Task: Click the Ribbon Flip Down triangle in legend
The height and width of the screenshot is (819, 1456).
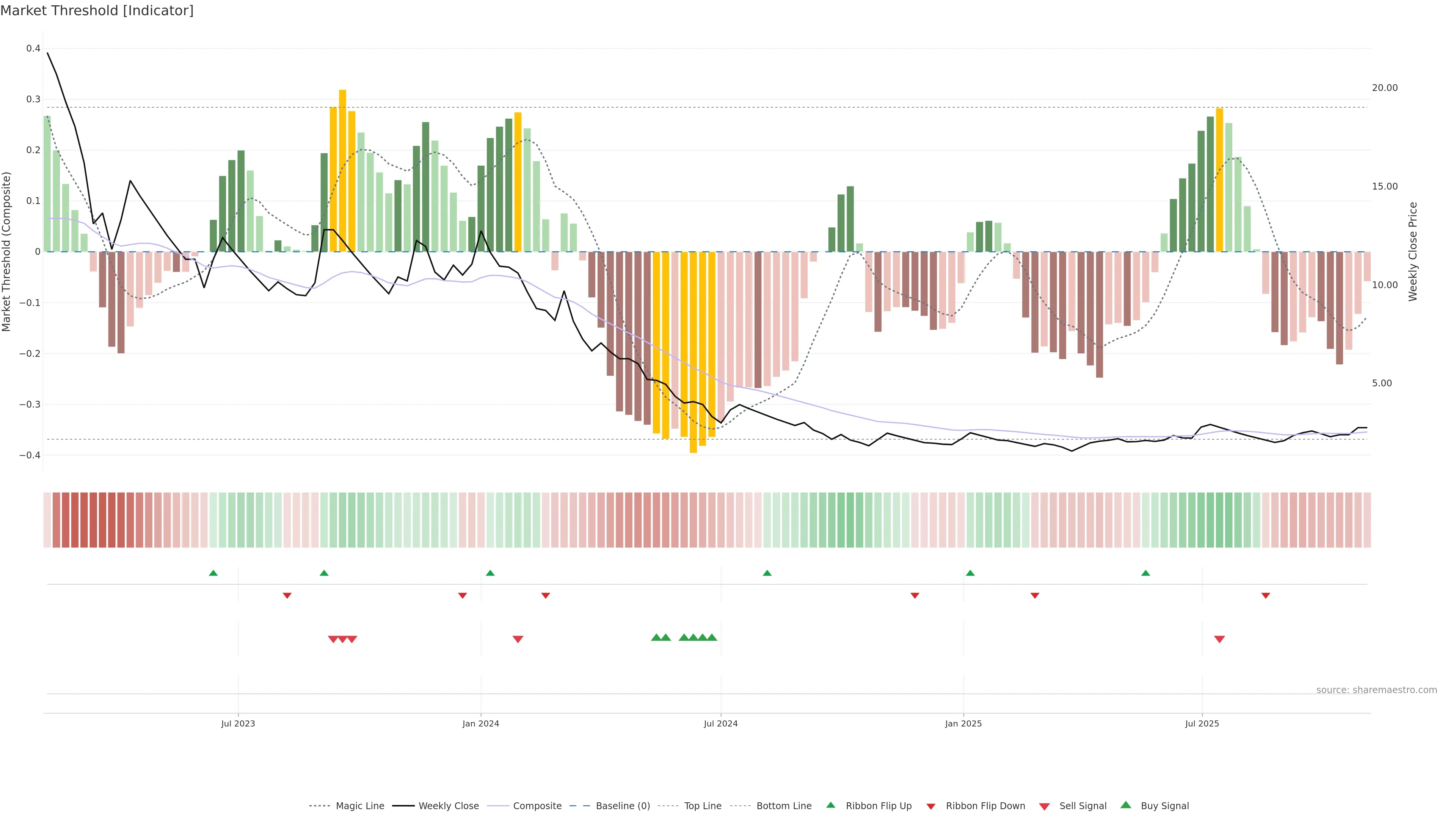Action: point(931,806)
